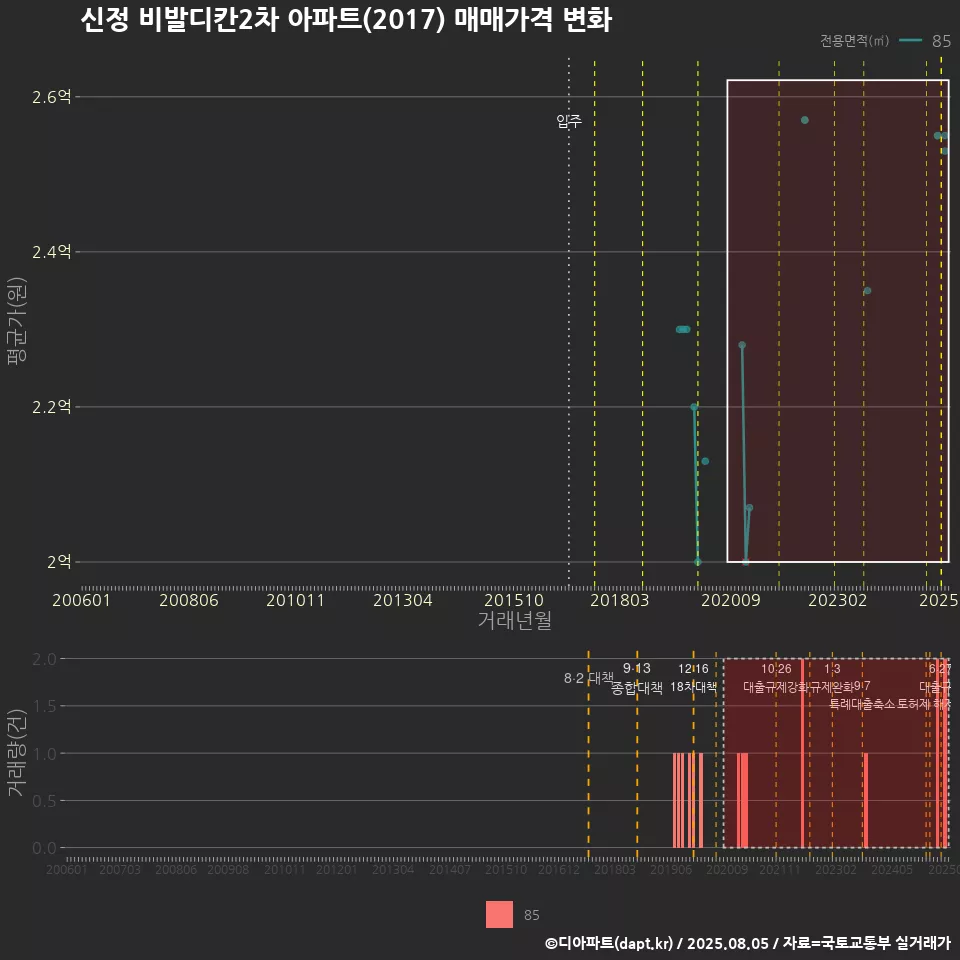
Task: Click 200703 on the volume chart x-axis
Action: click(120, 869)
